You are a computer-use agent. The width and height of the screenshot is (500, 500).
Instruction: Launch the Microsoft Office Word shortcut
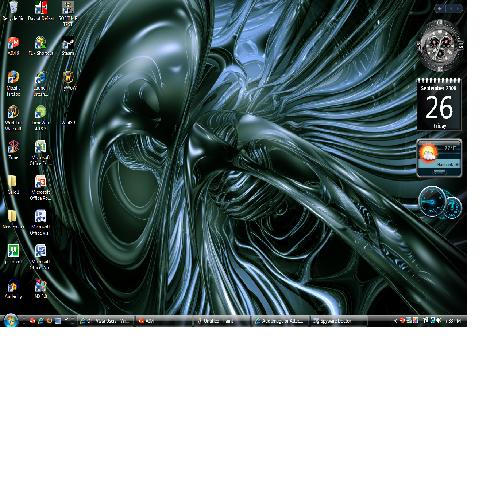[x=41, y=257]
